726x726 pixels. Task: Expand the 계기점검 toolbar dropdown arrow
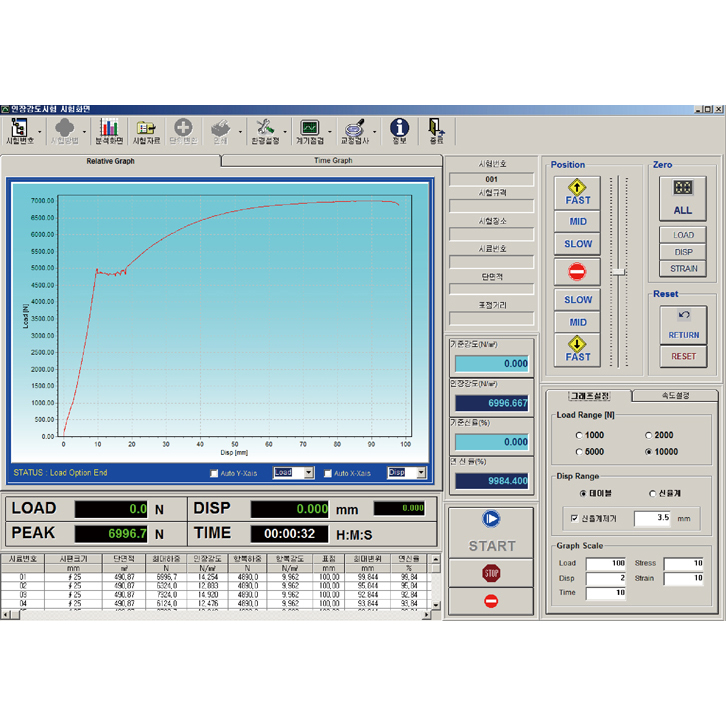330,132
